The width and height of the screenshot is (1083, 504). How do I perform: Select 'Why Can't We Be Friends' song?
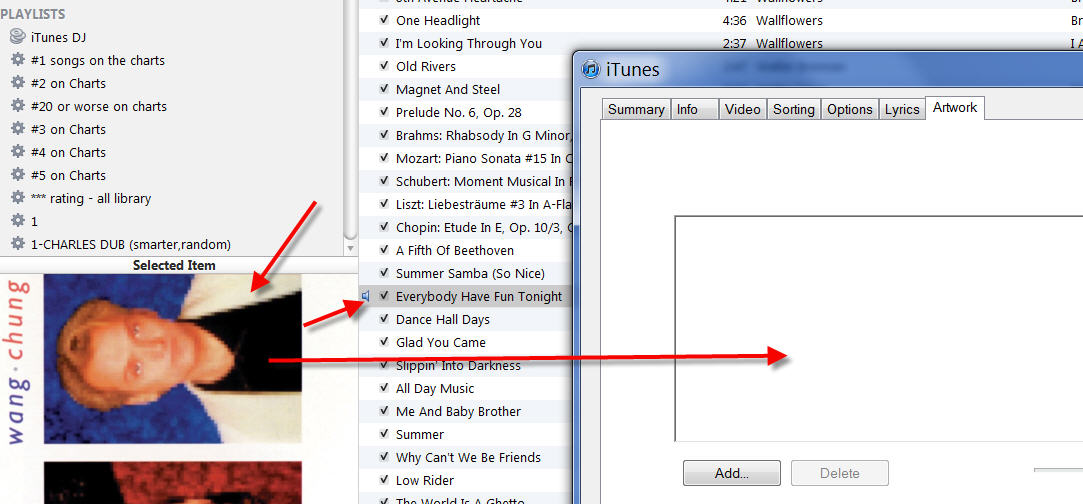pos(468,458)
